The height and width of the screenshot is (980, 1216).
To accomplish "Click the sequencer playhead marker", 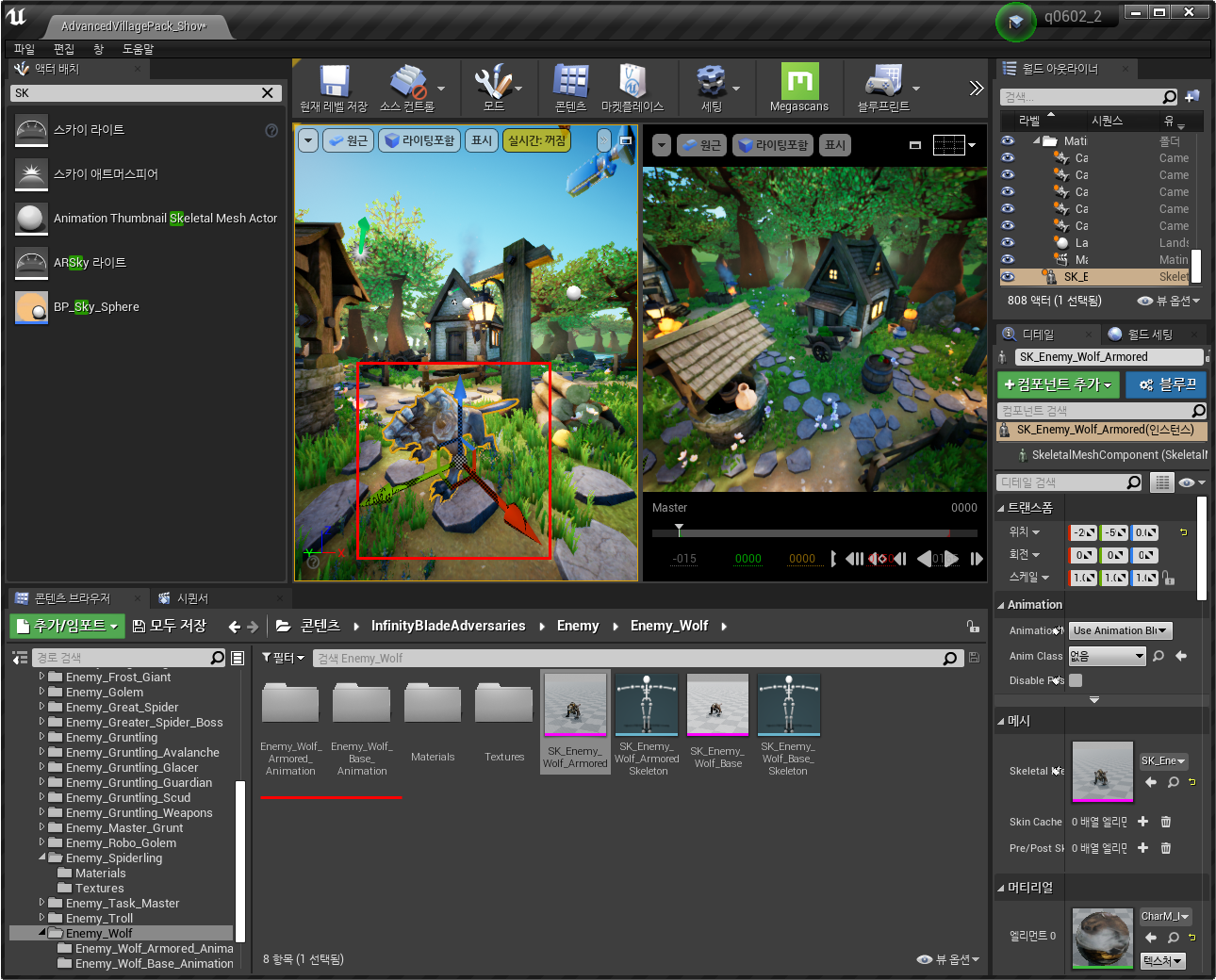I will pyautogui.click(x=679, y=529).
